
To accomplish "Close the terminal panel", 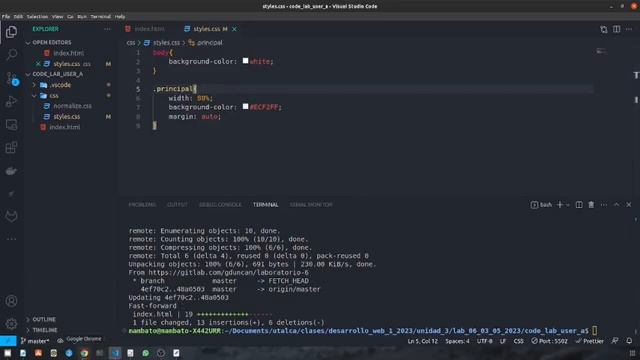I will pos(629,204).
